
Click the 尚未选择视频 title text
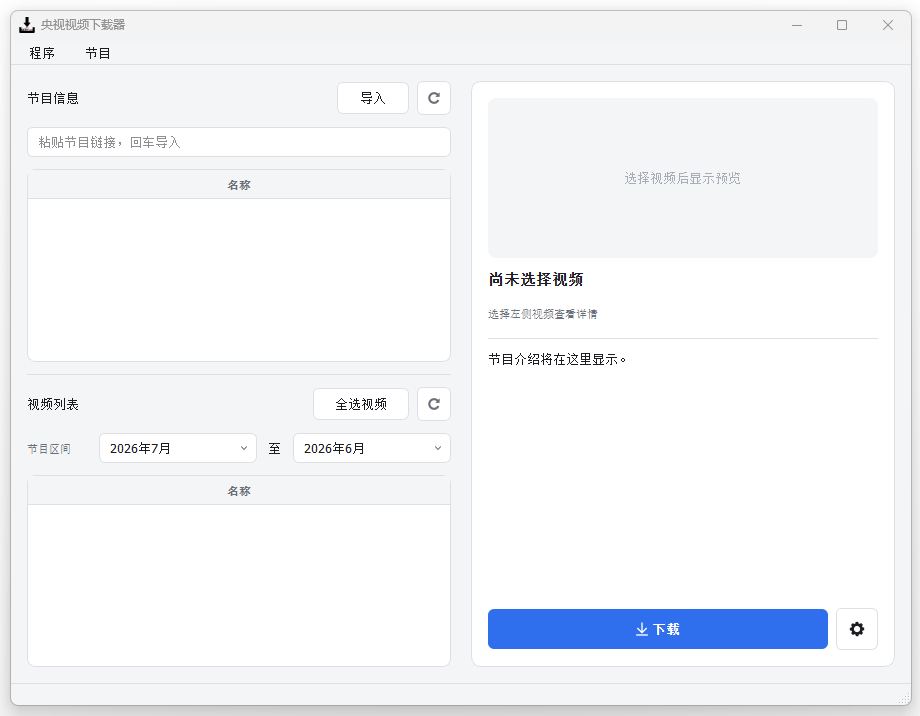click(x=536, y=279)
